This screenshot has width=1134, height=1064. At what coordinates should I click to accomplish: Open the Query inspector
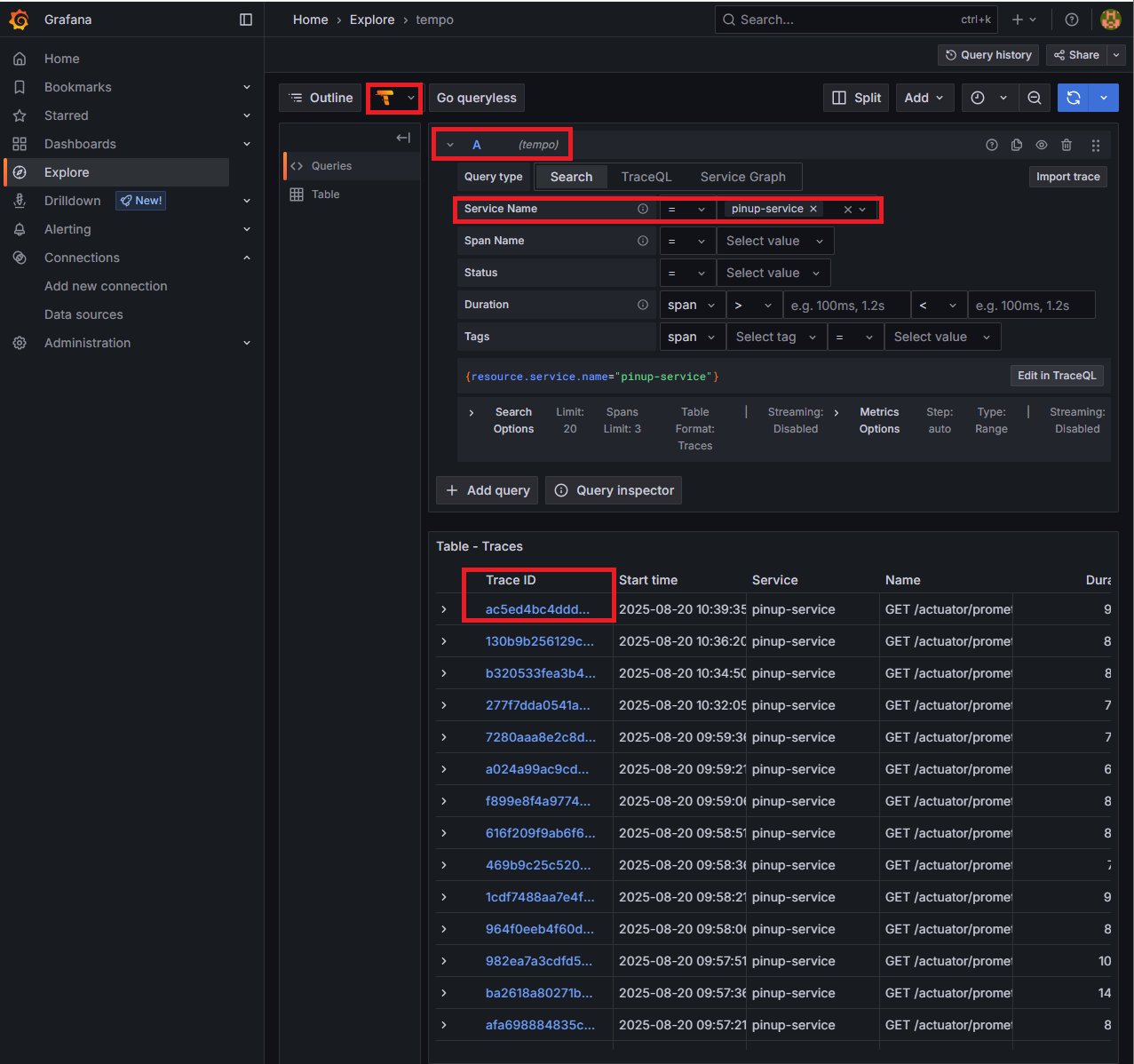[614, 490]
